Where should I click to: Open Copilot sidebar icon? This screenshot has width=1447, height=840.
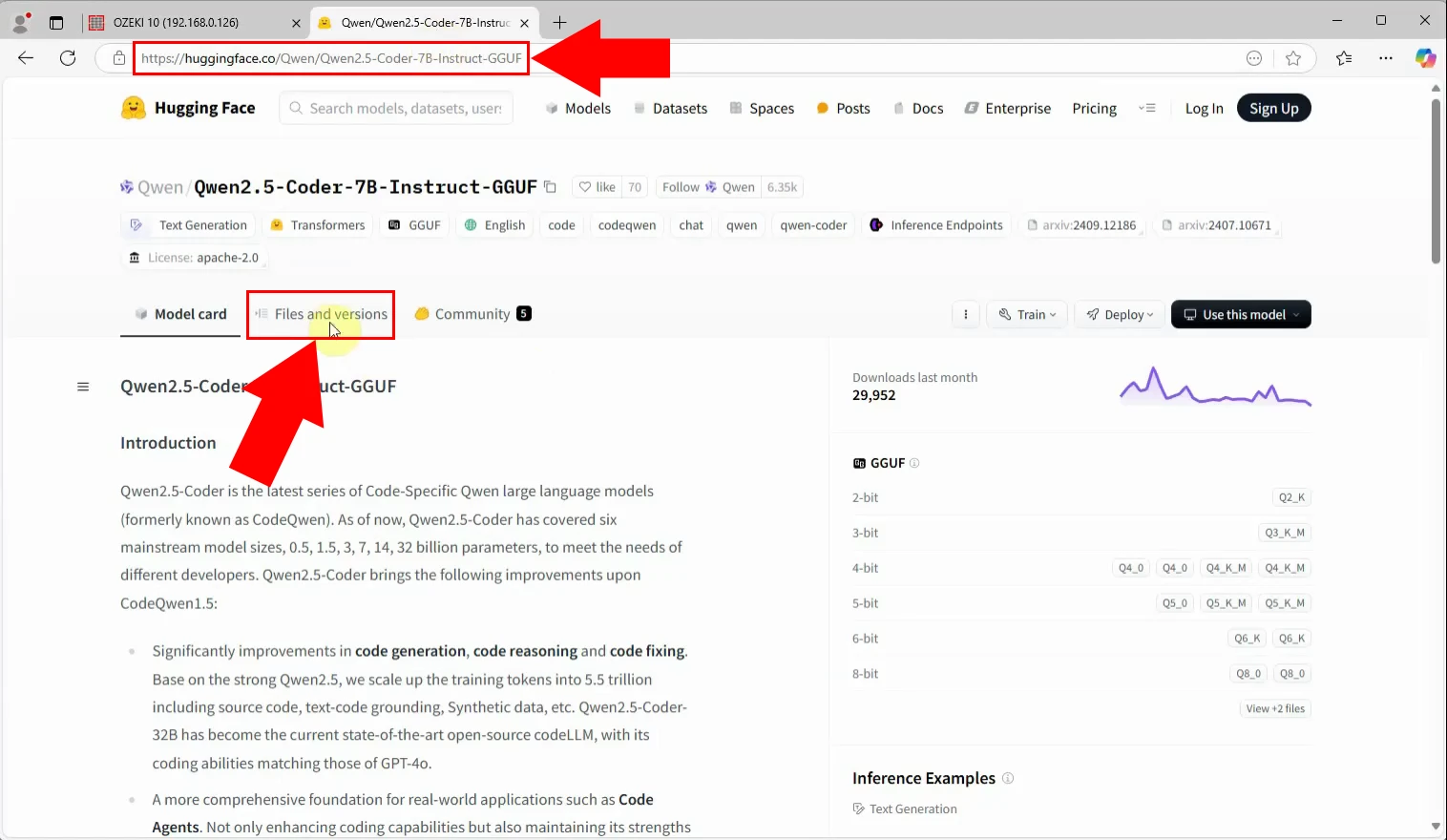pos(1425,58)
